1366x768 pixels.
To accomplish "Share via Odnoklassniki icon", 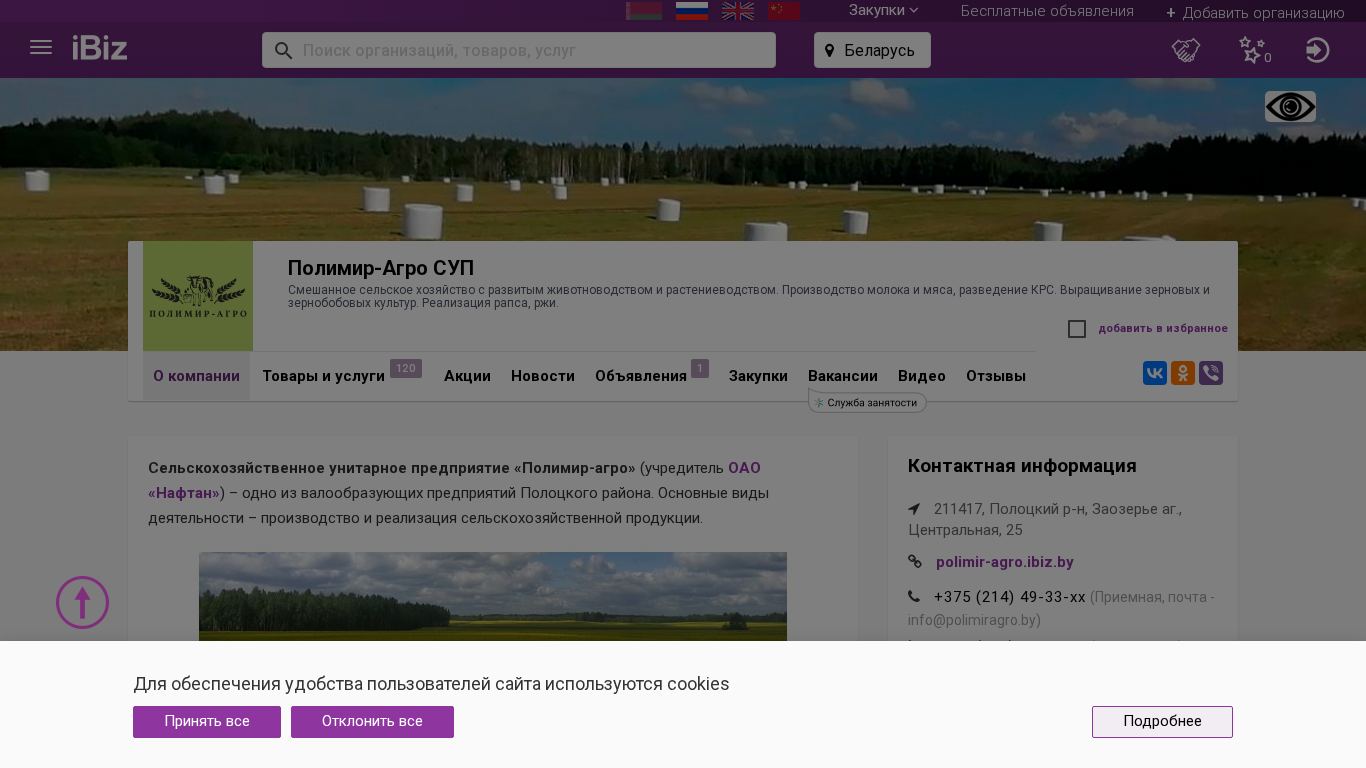I will tap(1183, 373).
